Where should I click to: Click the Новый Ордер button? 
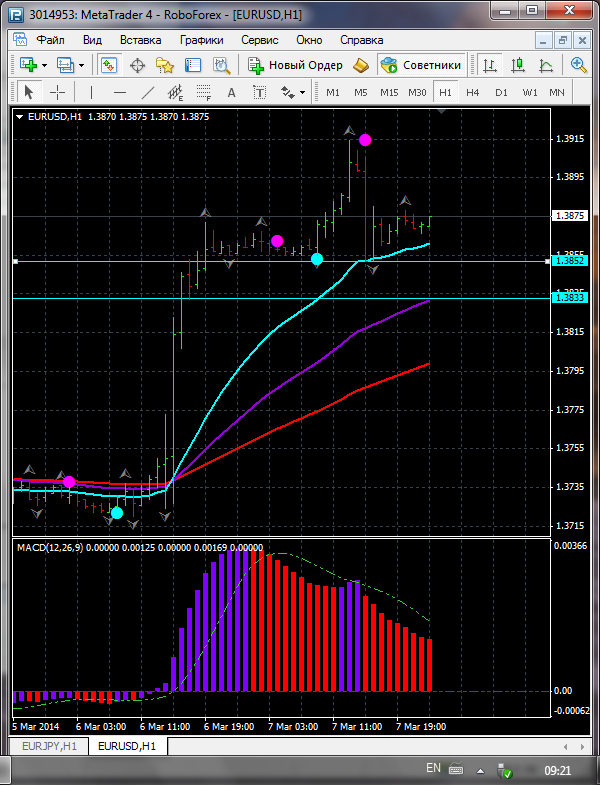coord(296,65)
